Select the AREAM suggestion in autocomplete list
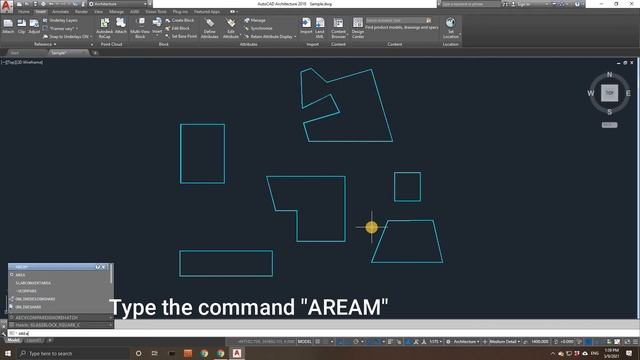The height and width of the screenshot is (360, 640). click(59, 267)
